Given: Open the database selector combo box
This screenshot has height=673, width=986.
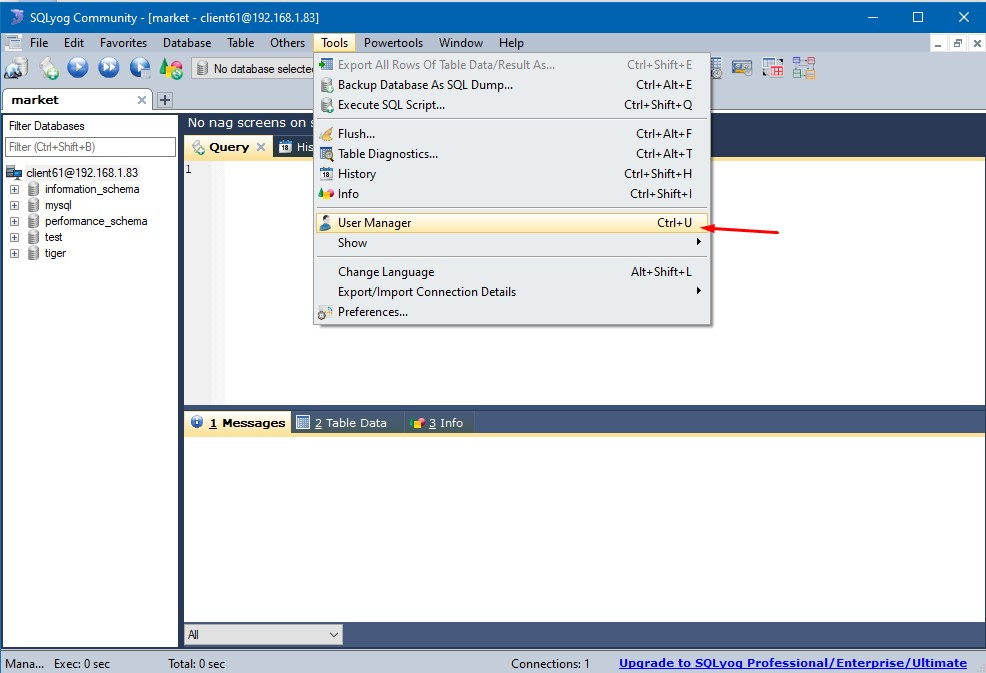Looking at the screenshot, I should point(255,69).
